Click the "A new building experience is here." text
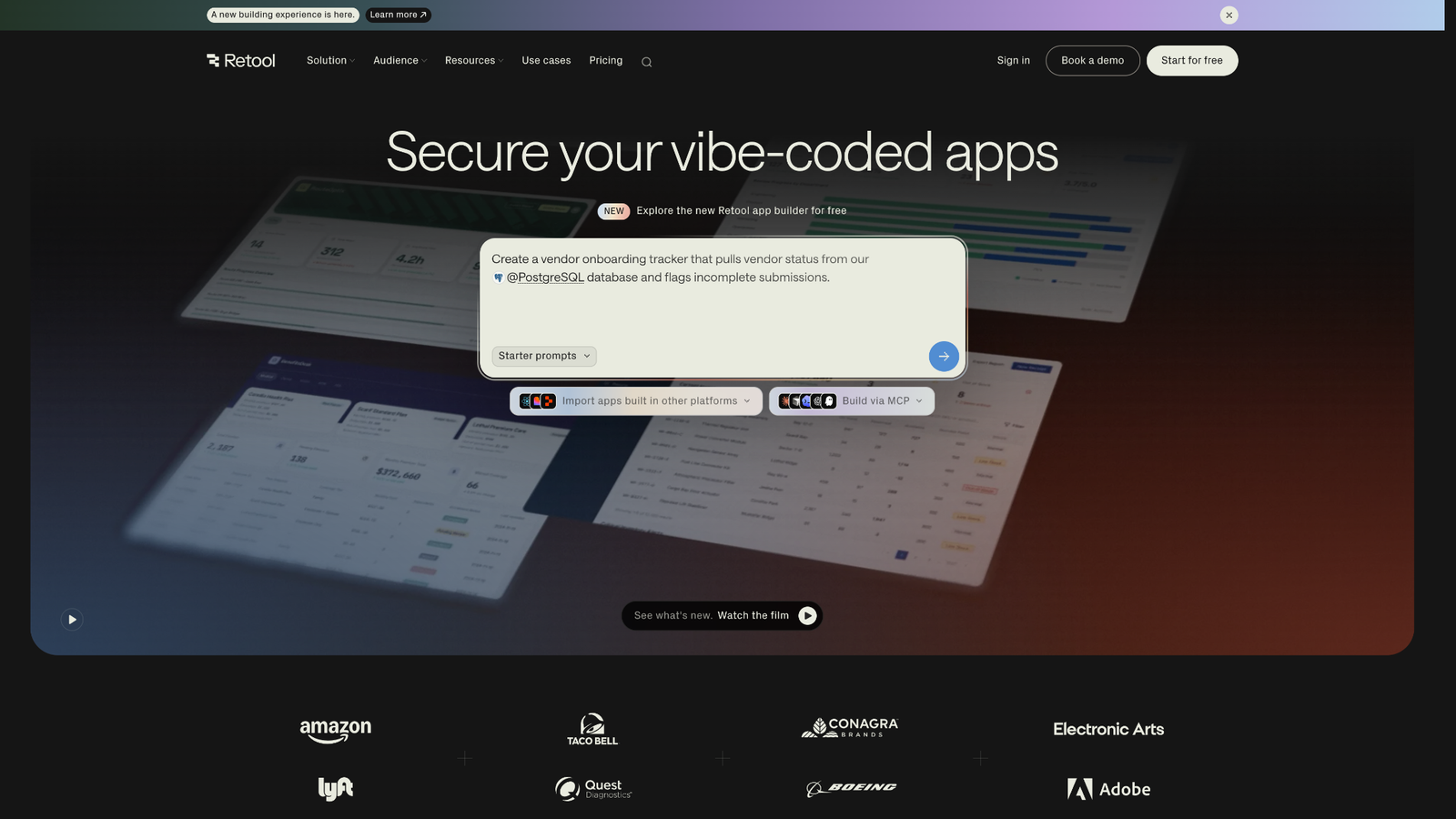Screen dimensions: 1456x819 (283, 15)
